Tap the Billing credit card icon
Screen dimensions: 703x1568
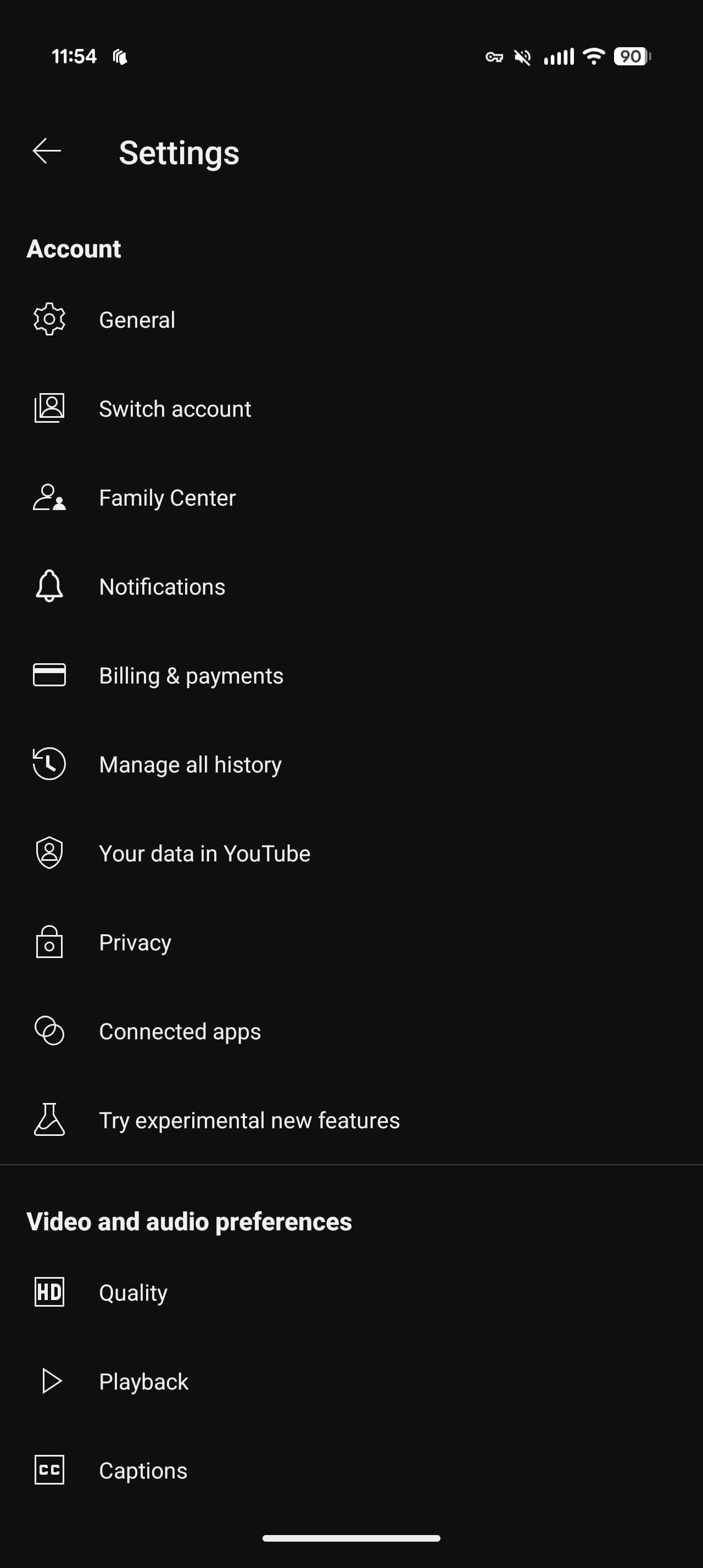click(x=49, y=675)
